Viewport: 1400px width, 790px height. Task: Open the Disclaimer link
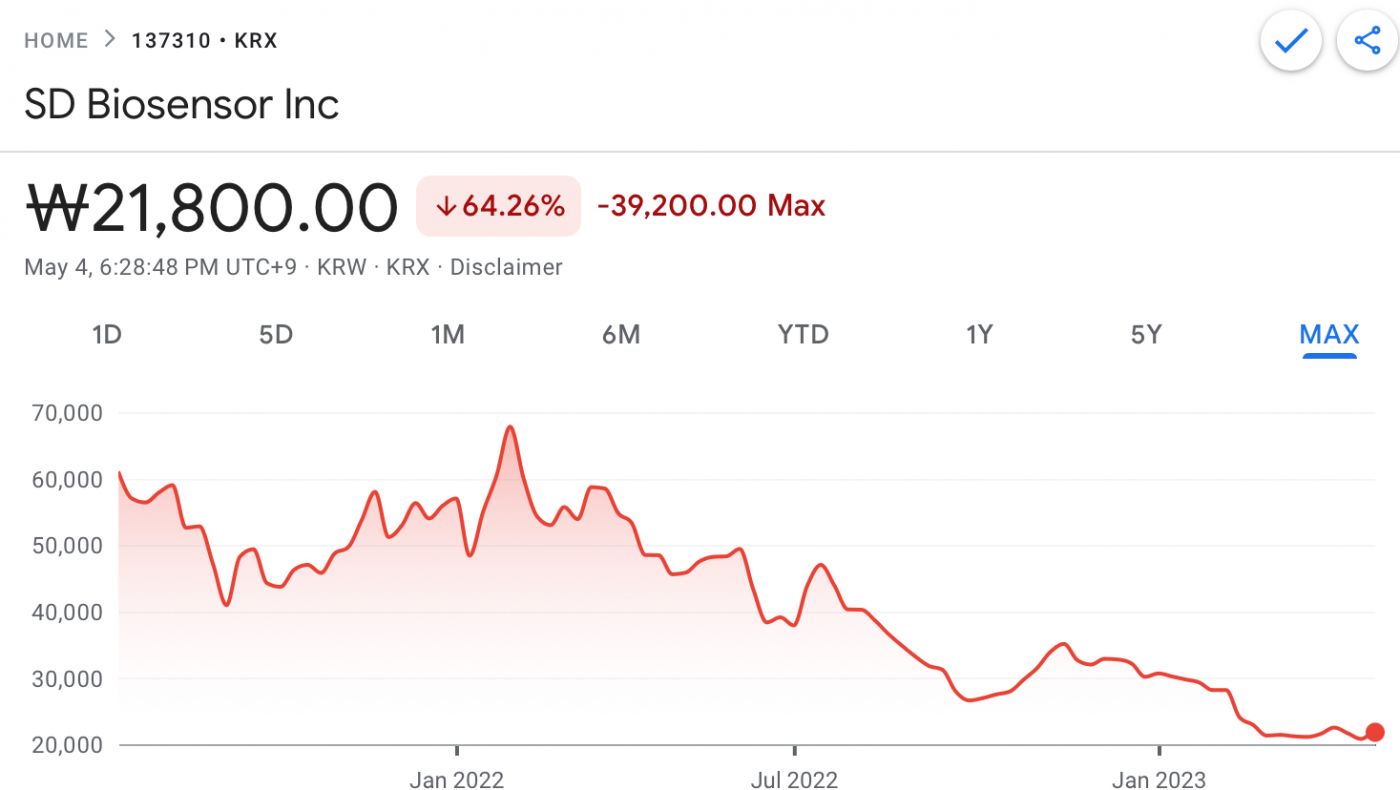click(506, 267)
